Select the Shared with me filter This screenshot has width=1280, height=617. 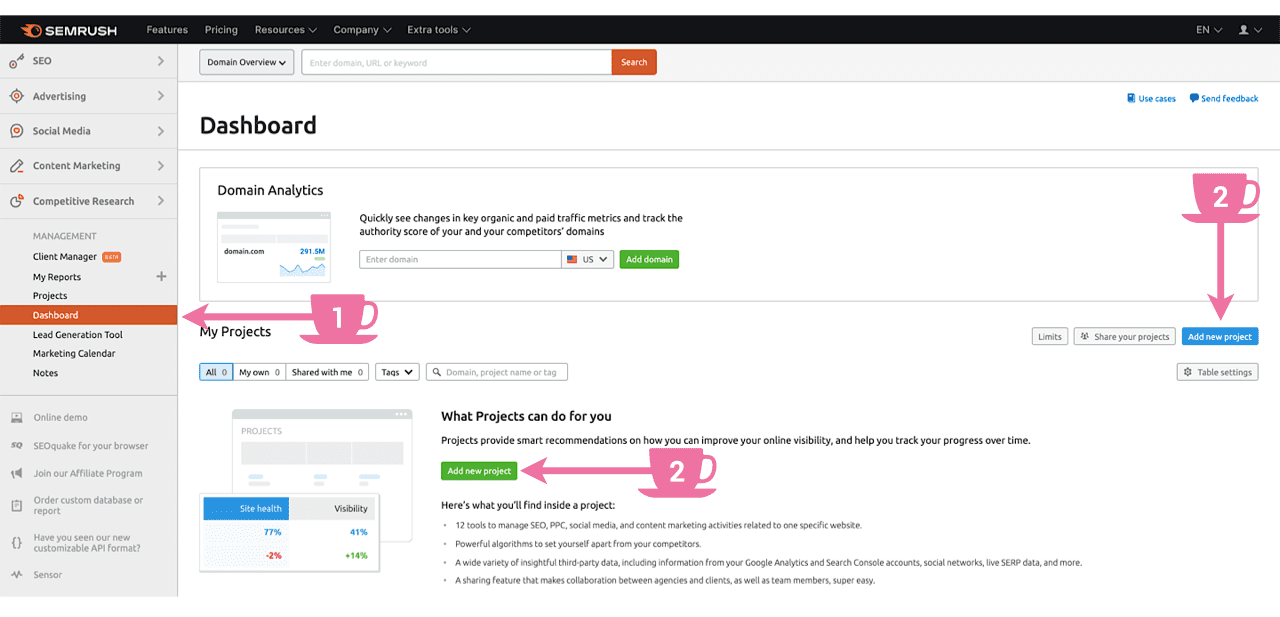(327, 371)
